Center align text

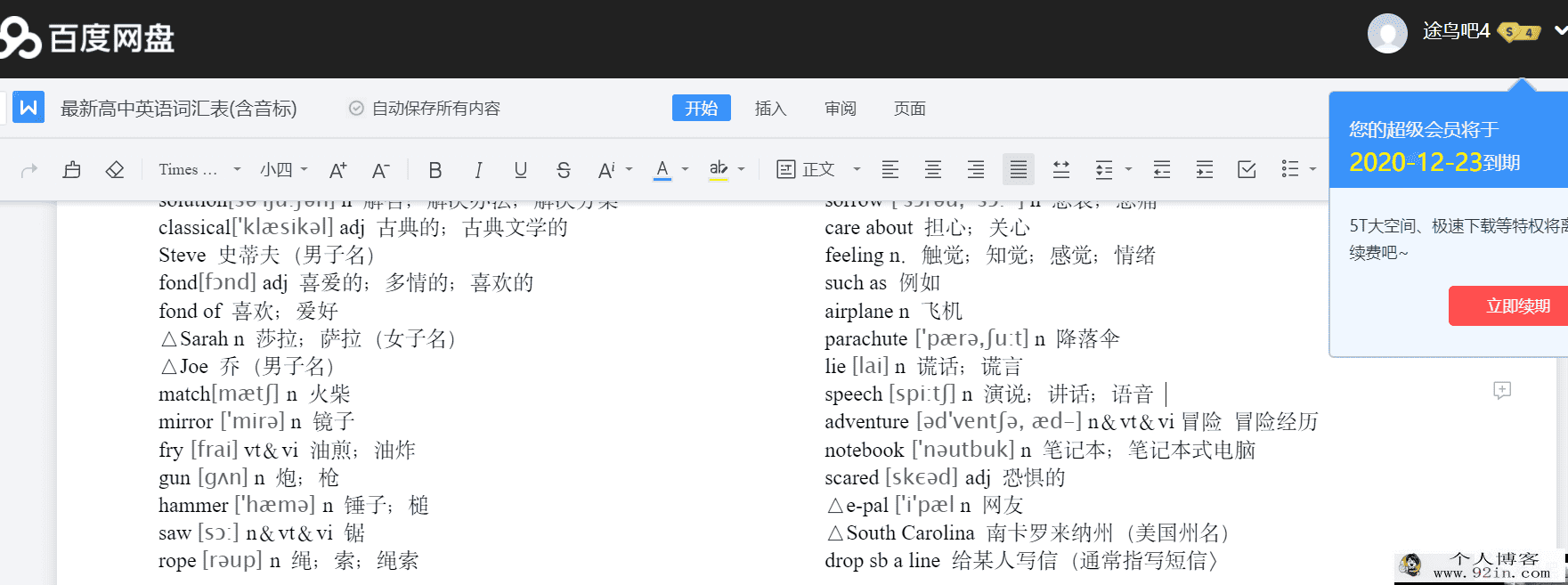click(933, 169)
